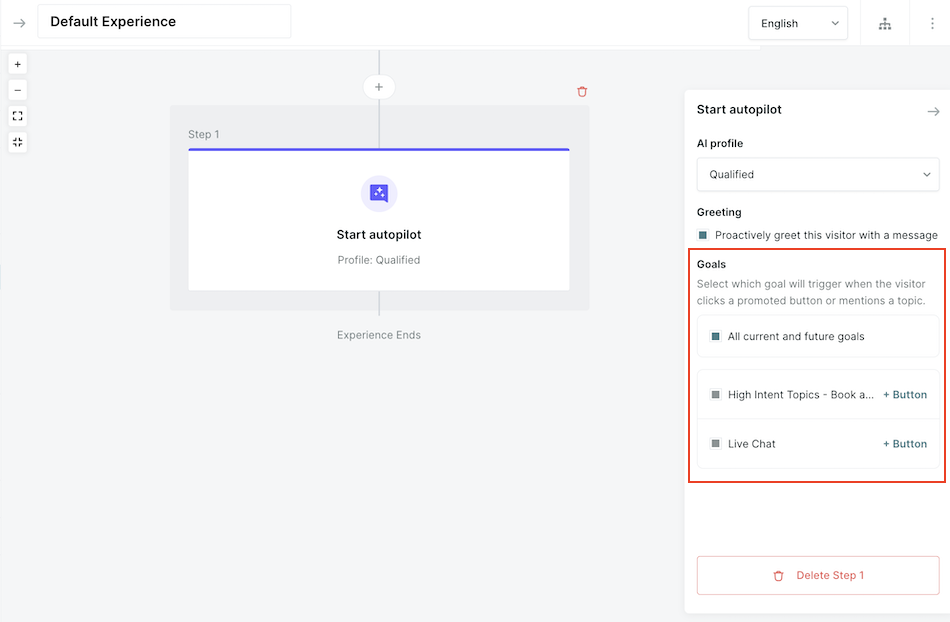Click the back arrow beside Default Experience
The height and width of the screenshot is (622, 950).
[x=19, y=23]
